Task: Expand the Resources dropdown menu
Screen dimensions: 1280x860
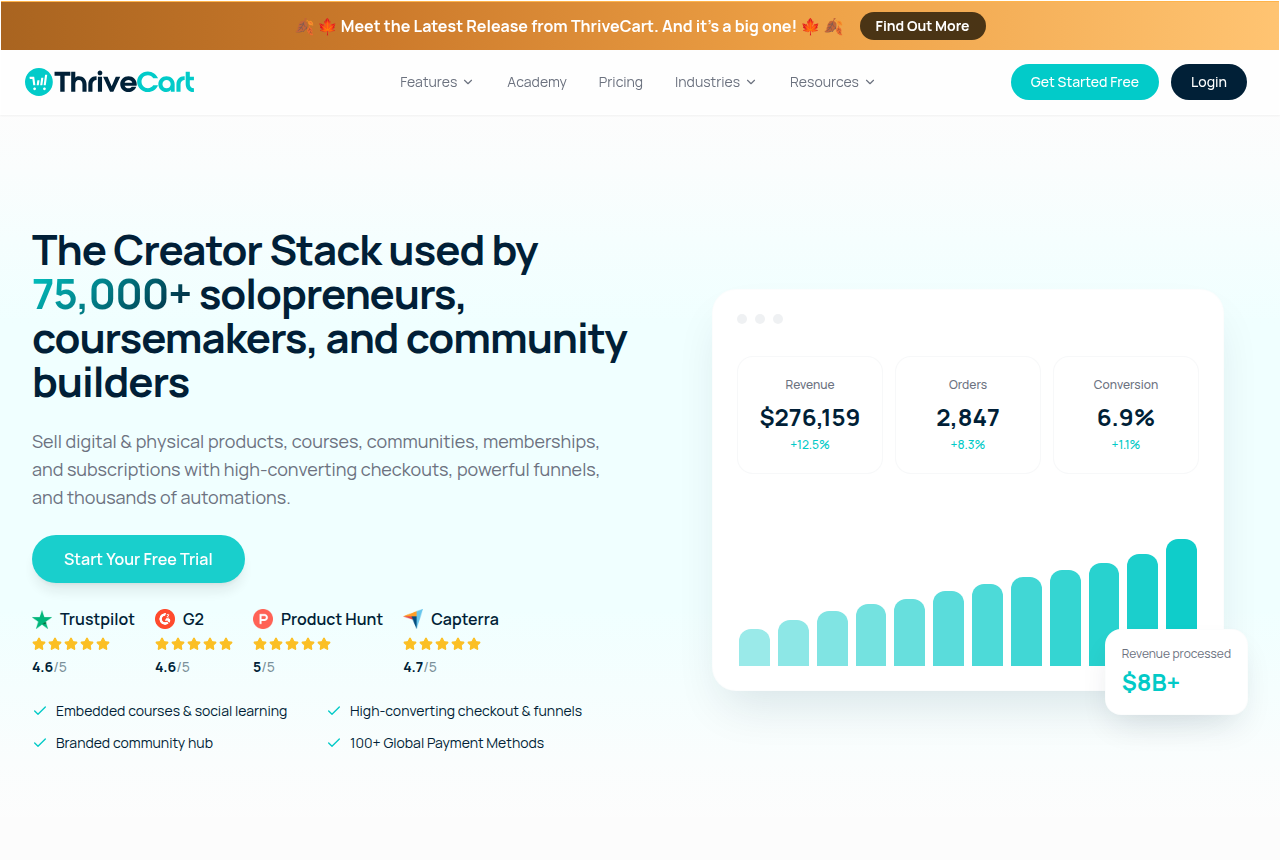Action: click(832, 82)
